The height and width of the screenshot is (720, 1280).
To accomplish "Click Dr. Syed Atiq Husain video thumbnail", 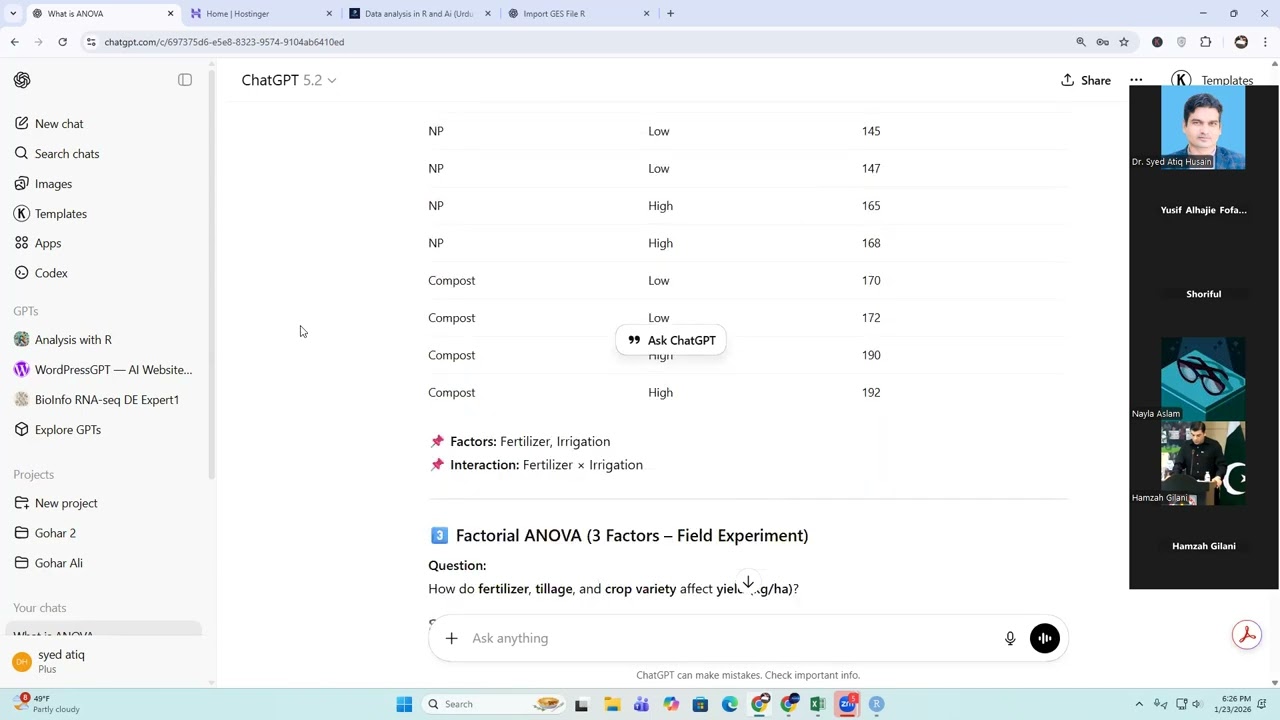I will pyautogui.click(x=1203, y=127).
